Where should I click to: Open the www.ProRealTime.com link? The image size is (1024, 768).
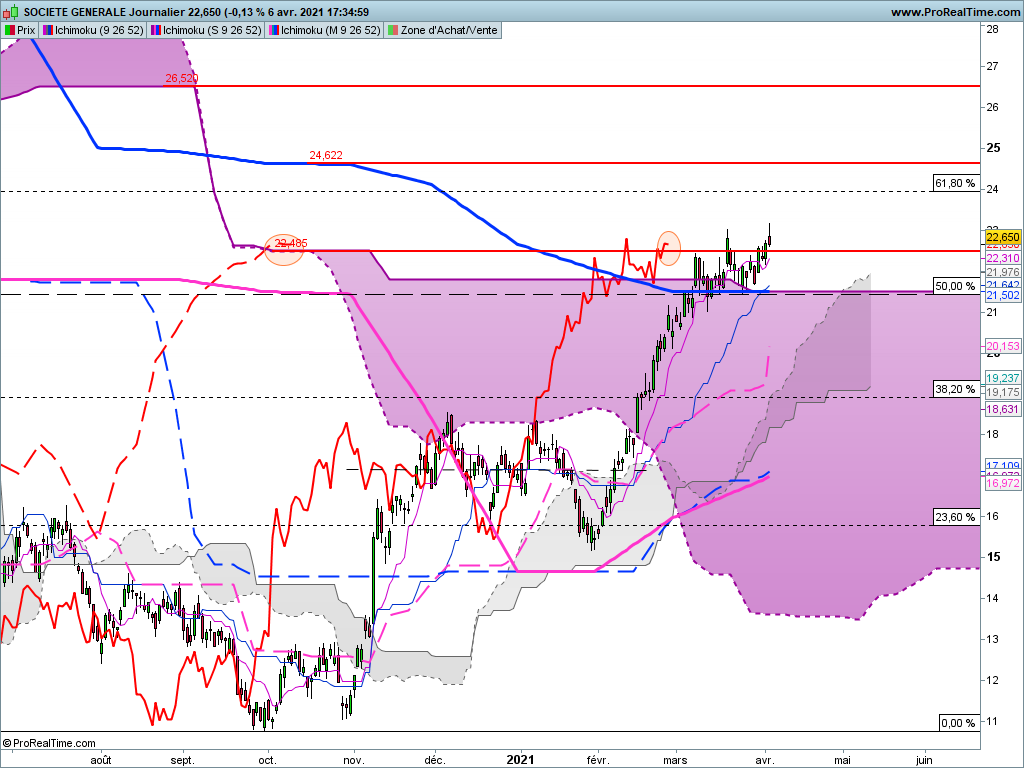tap(955, 12)
